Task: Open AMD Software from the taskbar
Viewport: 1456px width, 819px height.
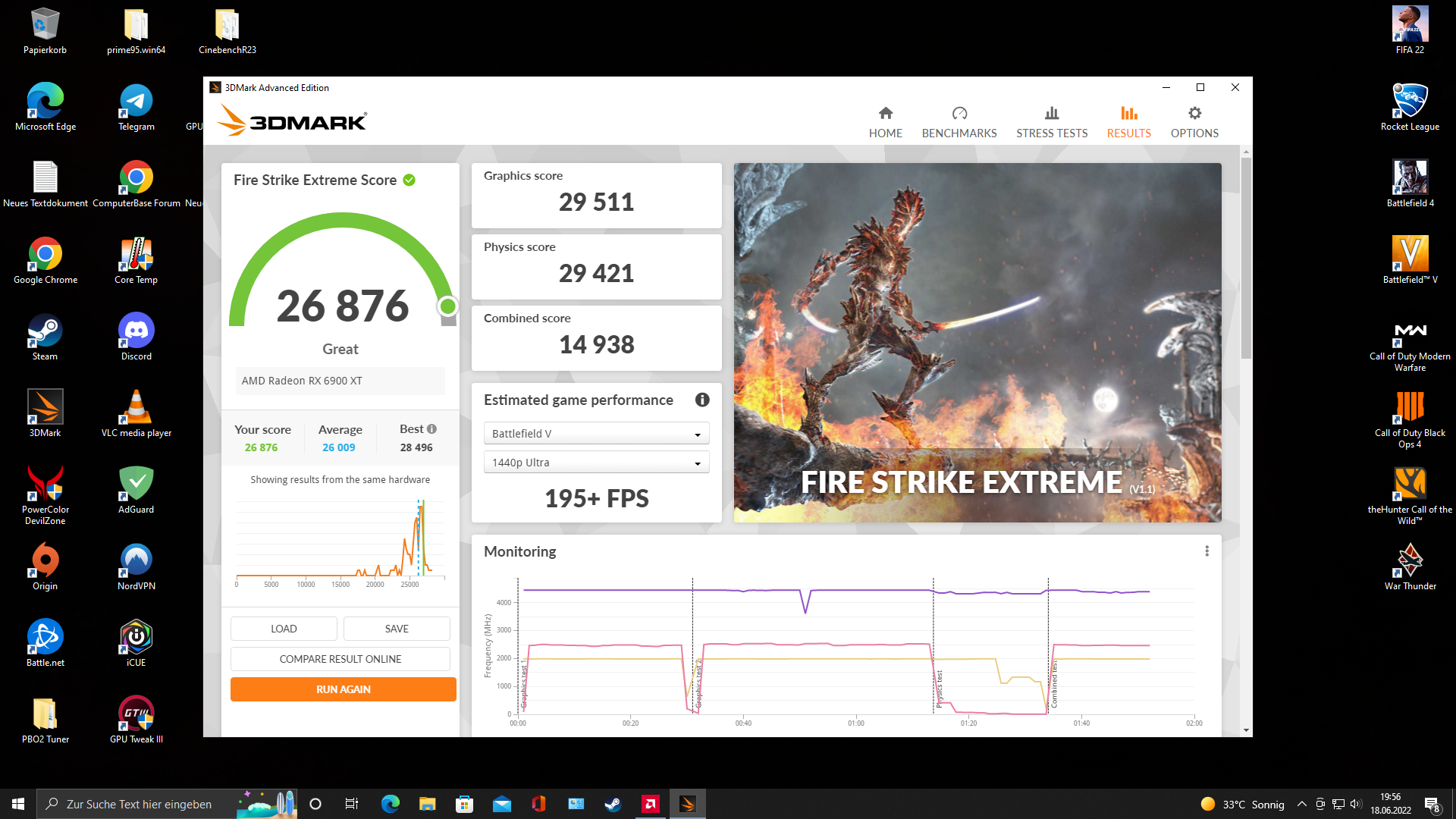Action: (651, 804)
